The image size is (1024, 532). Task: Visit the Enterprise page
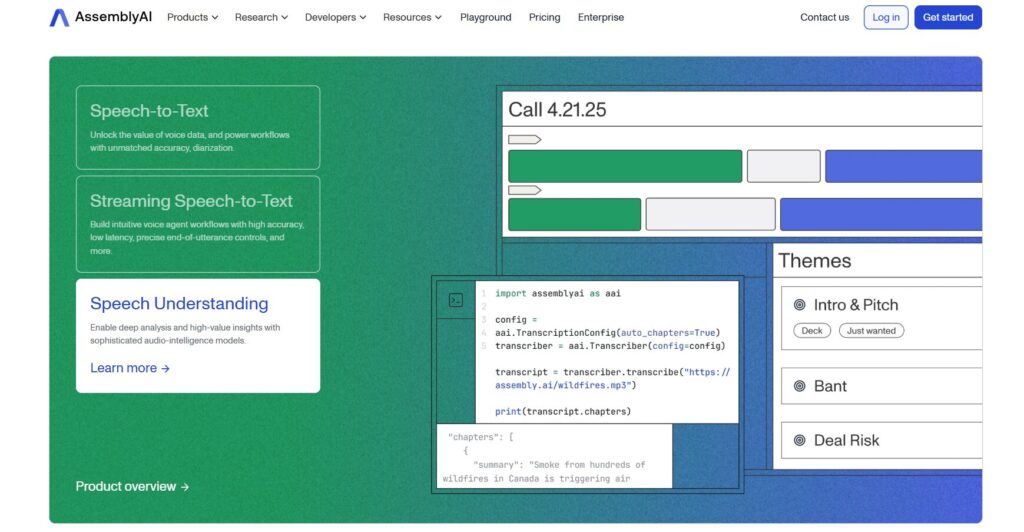(601, 18)
